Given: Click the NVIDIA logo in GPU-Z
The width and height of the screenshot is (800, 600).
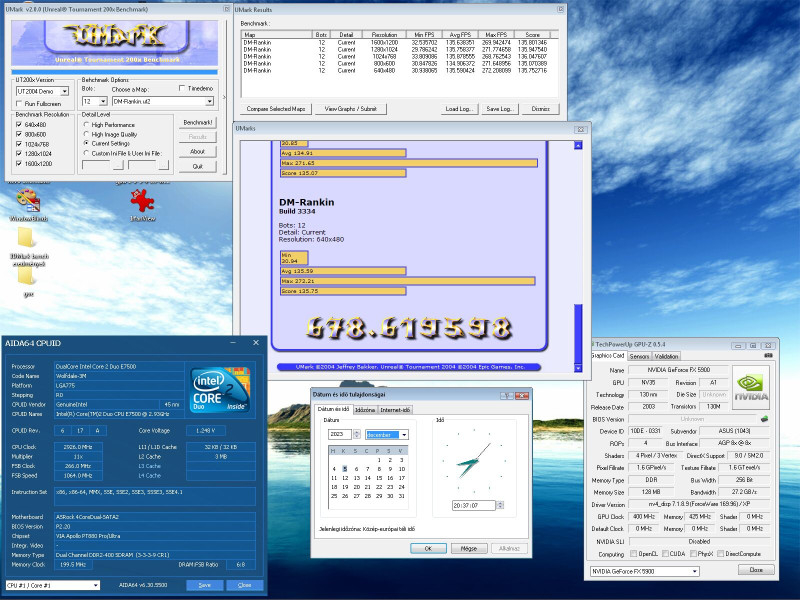Looking at the screenshot, I should click(x=751, y=387).
